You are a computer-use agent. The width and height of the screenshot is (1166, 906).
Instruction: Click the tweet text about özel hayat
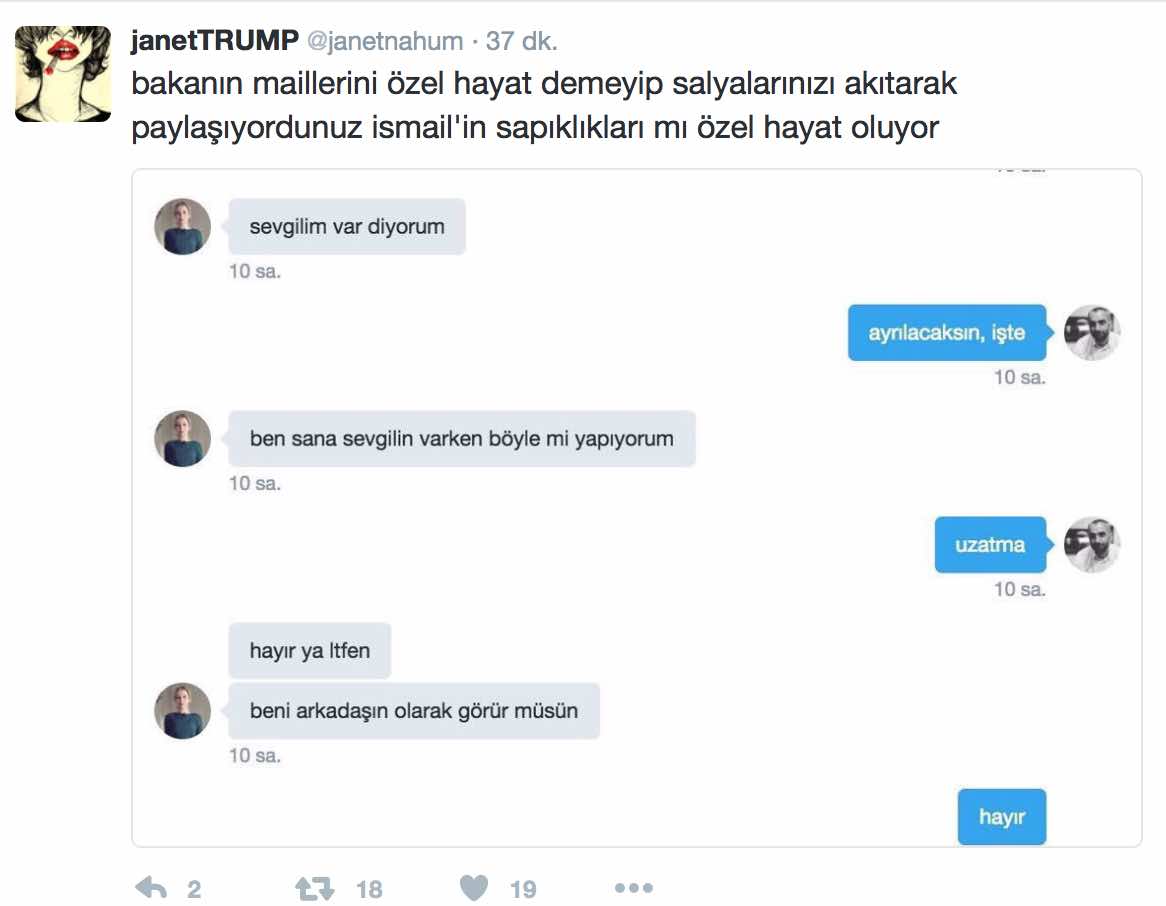coord(544,105)
